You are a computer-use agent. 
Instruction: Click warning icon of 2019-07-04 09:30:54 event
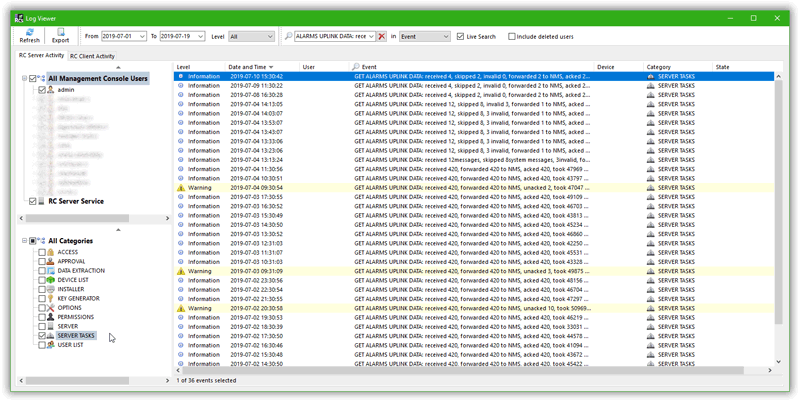[181, 188]
